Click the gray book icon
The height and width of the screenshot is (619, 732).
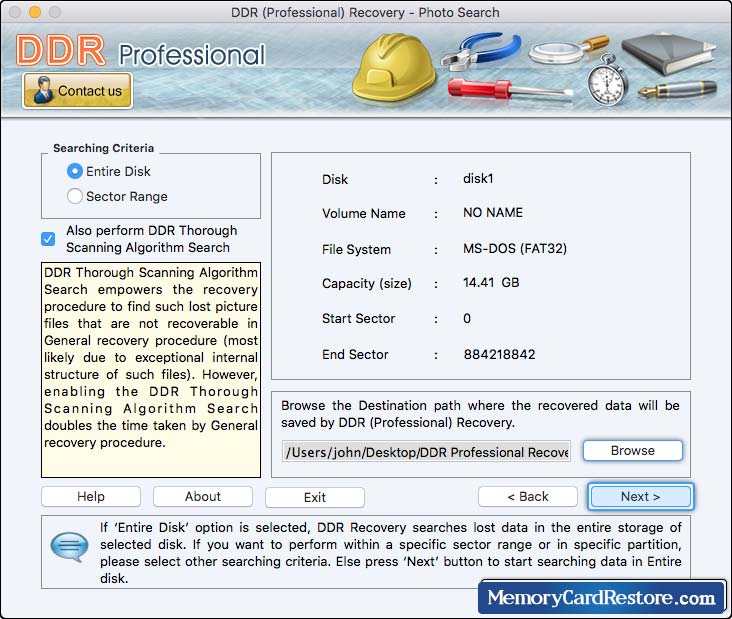click(x=669, y=52)
